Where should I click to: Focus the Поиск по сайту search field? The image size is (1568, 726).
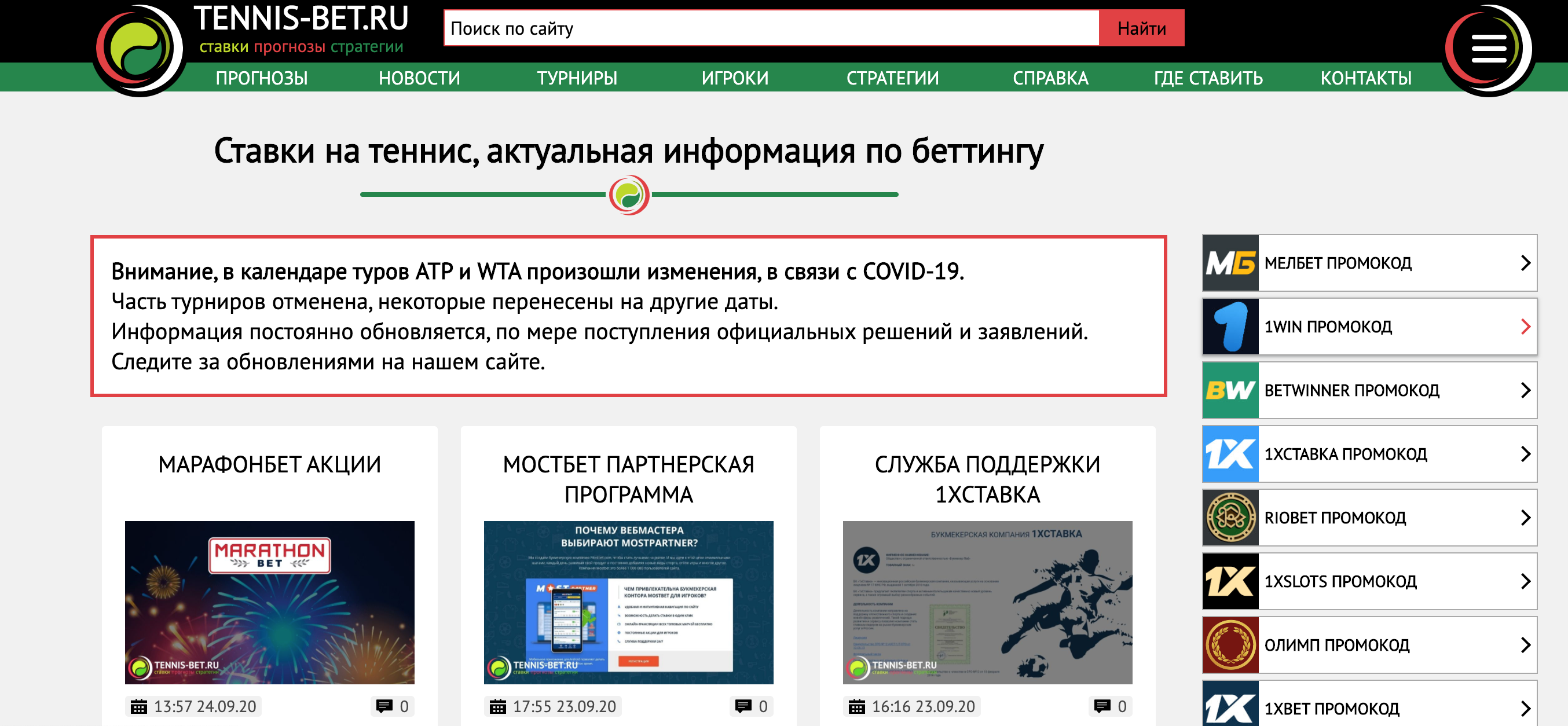tap(771, 28)
